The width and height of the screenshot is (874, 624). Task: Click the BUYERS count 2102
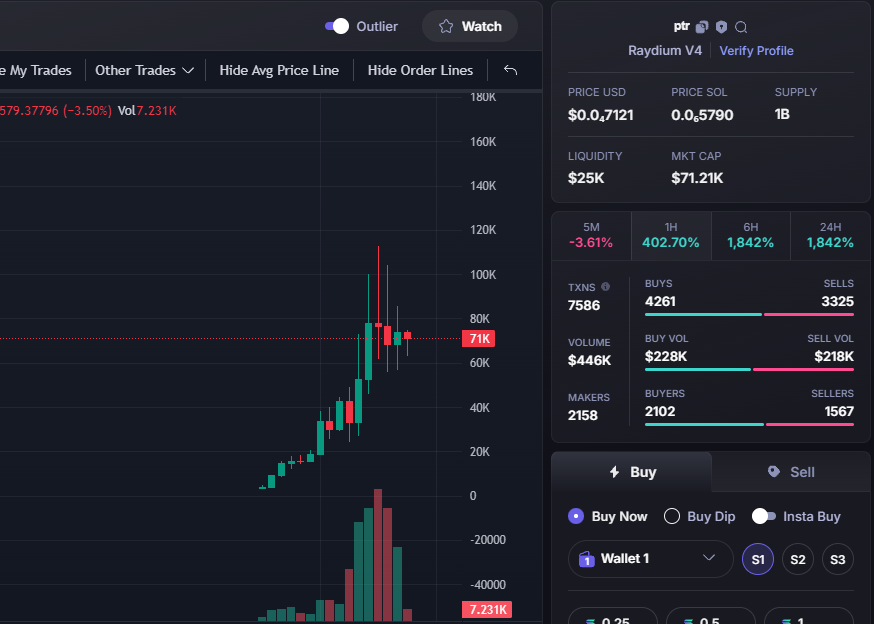pyautogui.click(x=660, y=412)
